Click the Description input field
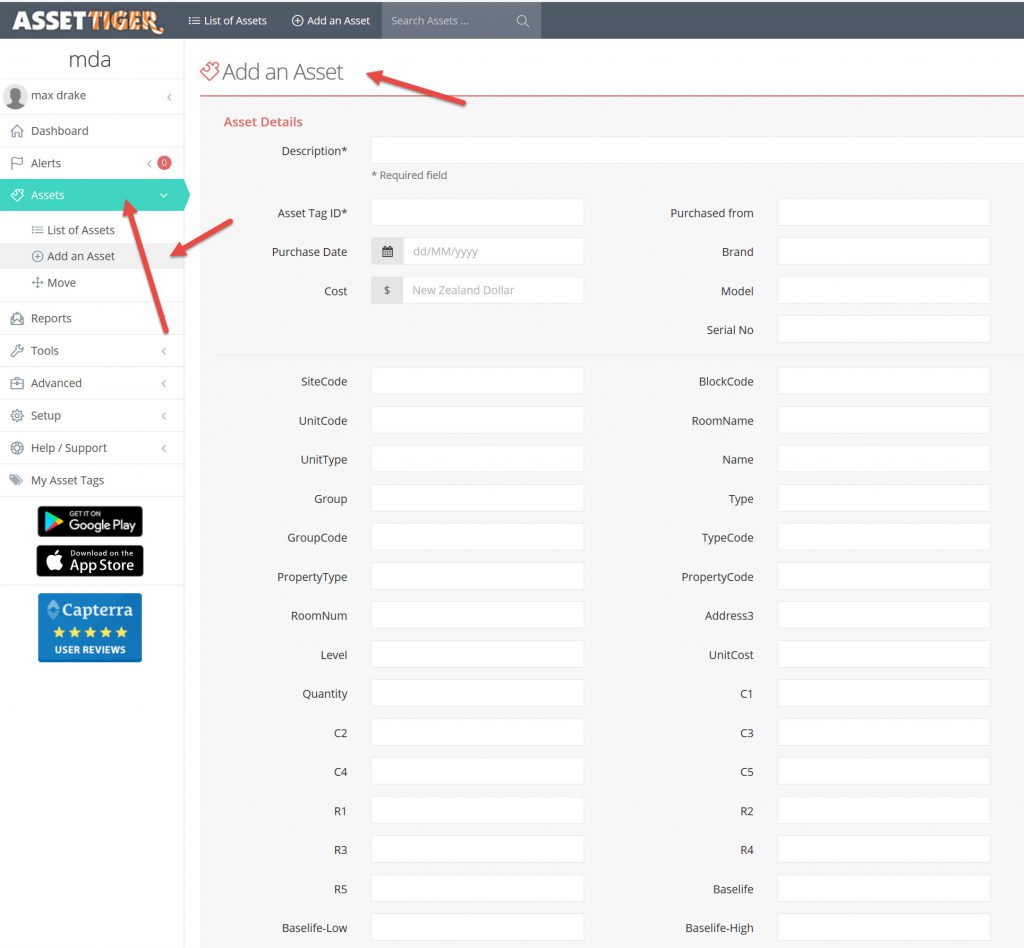The image size is (1024, 948). (697, 151)
